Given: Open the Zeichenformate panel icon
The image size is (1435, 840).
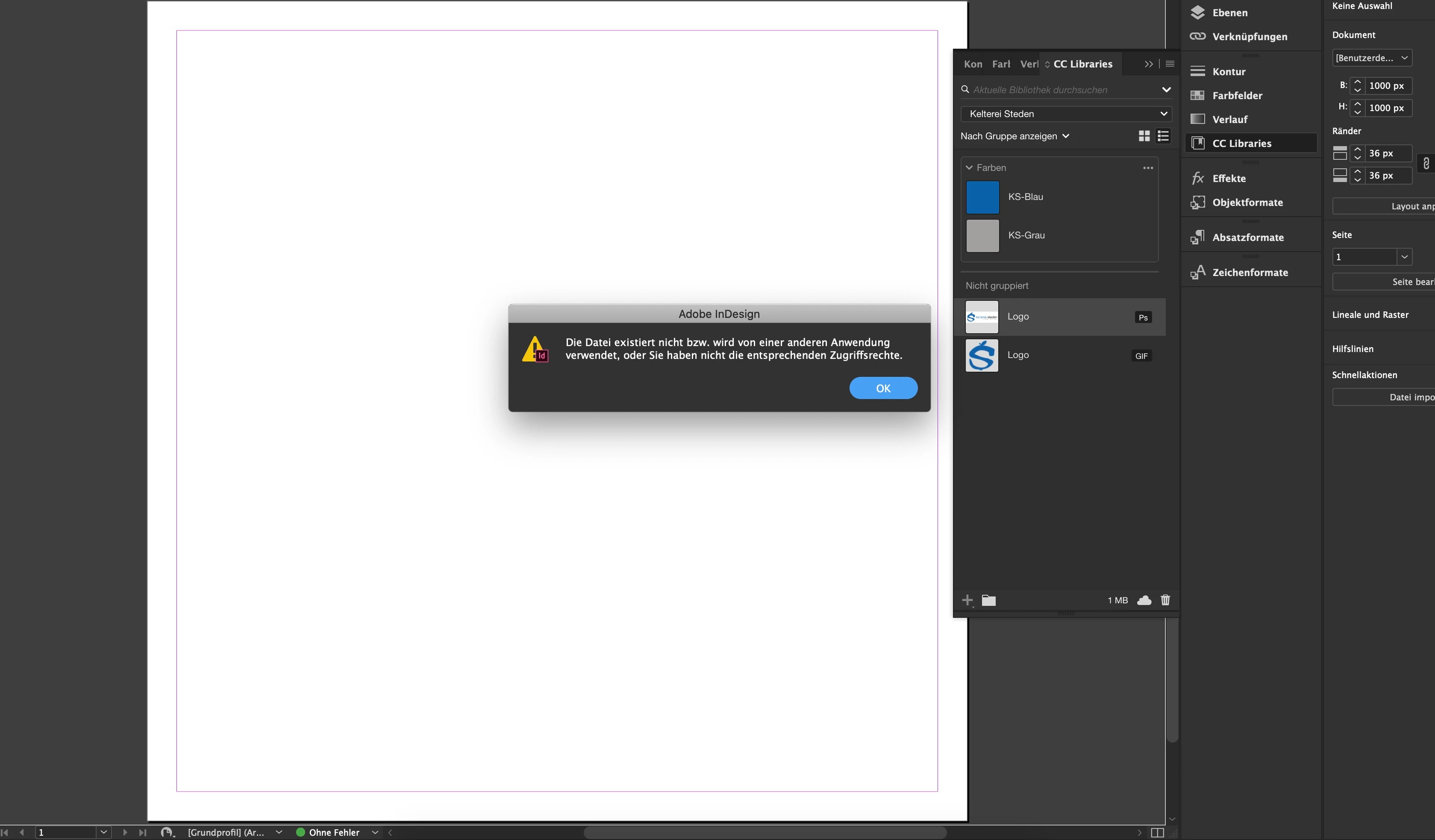Looking at the screenshot, I should click(1197, 272).
